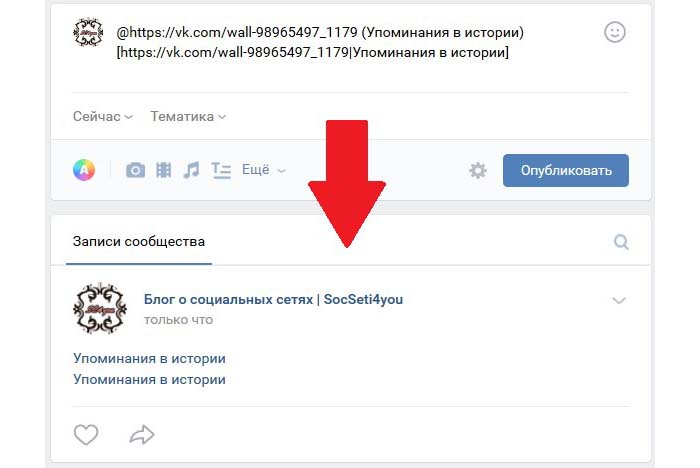The width and height of the screenshot is (700, 468).
Task: Attach music with the note icon
Action: [x=192, y=170]
